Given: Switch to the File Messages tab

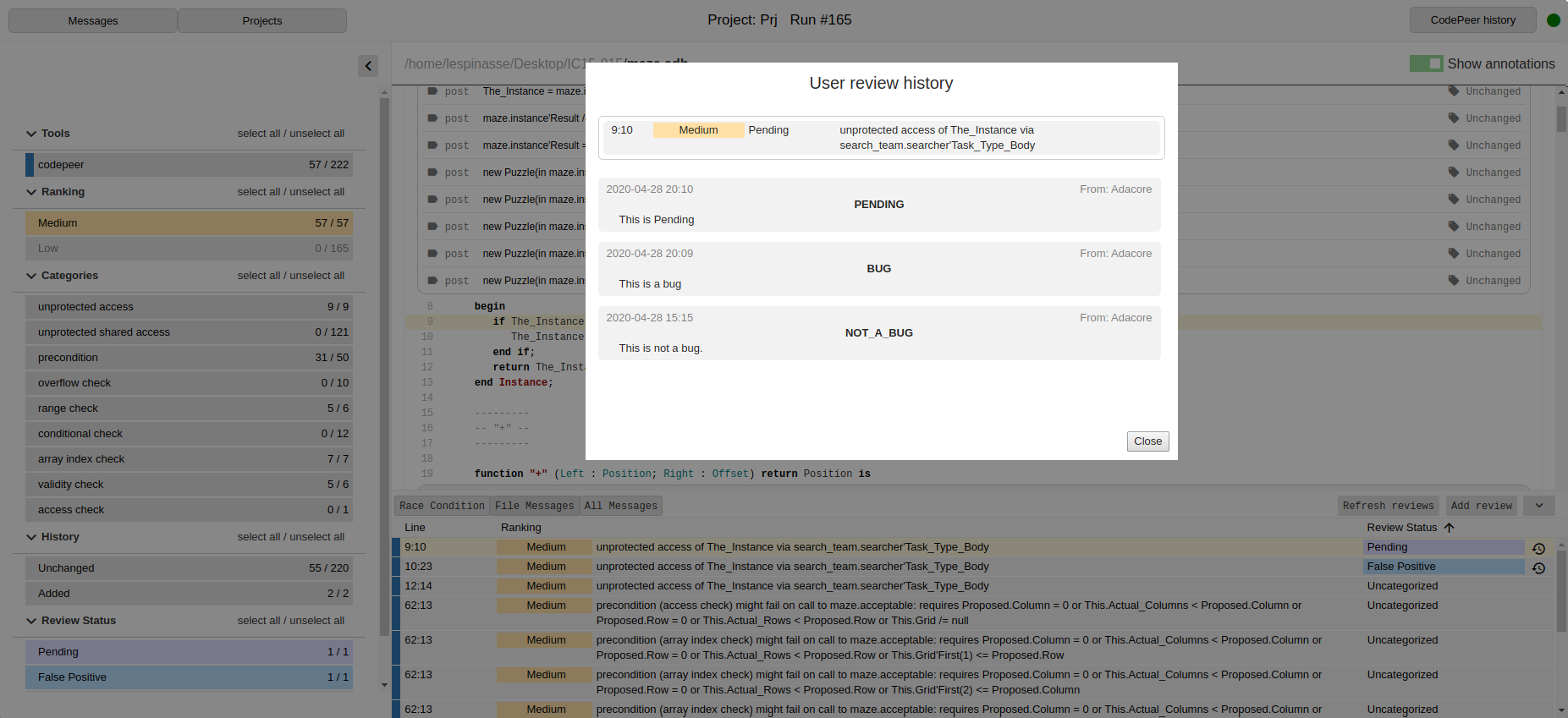Looking at the screenshot, I should point(534,506).
